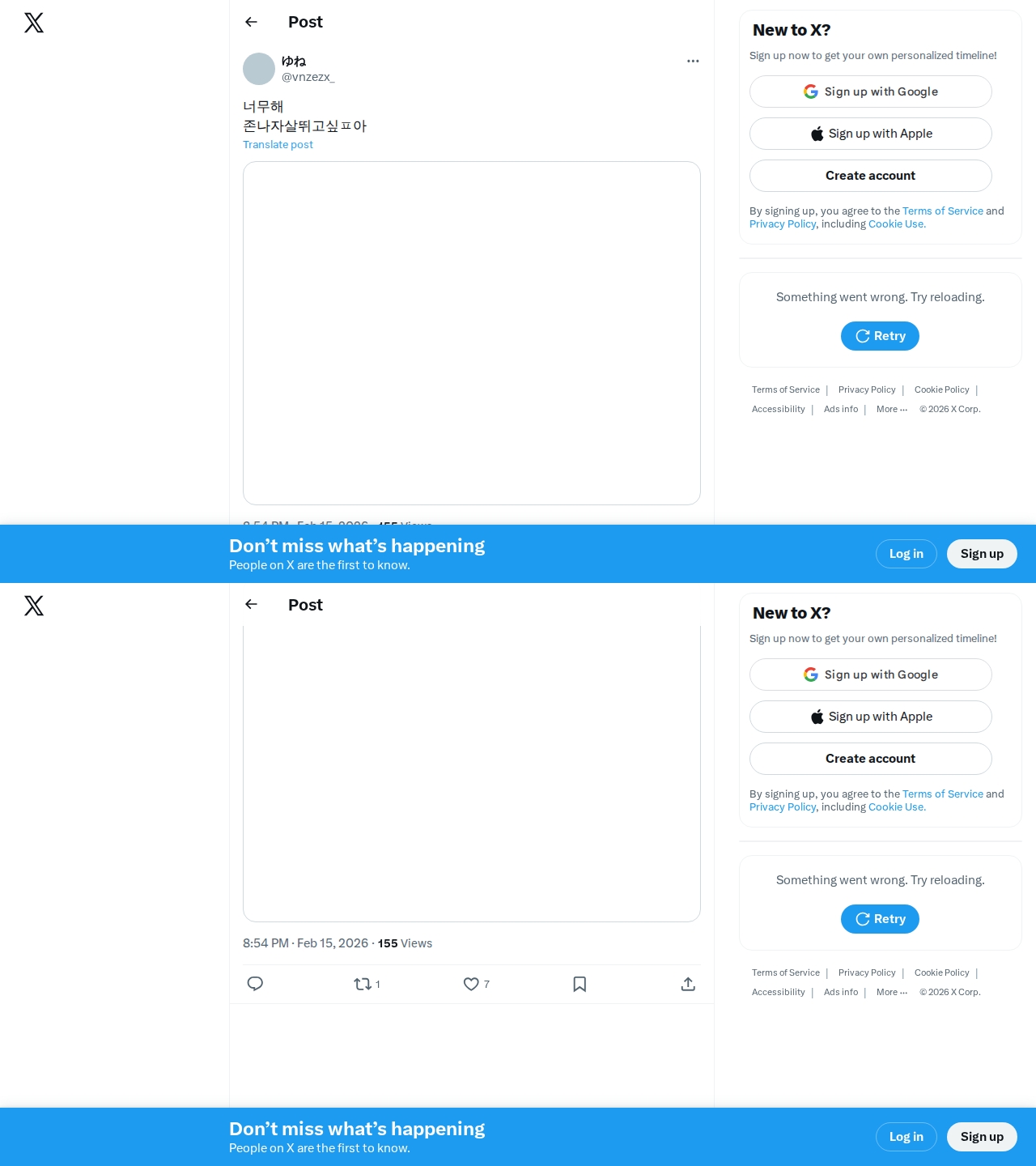Sign up with Google in top panel
Screen dimensions: 1036x1166
click(871, 91)
